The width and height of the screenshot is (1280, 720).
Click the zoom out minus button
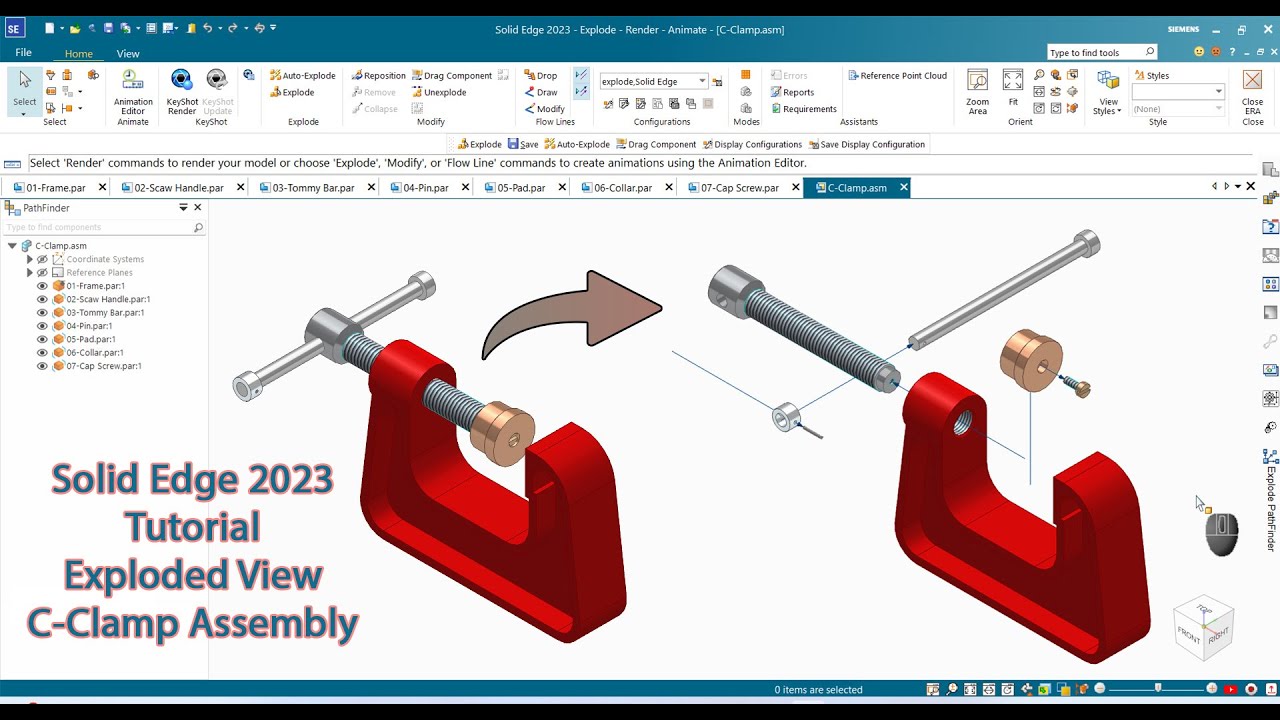1100,689
